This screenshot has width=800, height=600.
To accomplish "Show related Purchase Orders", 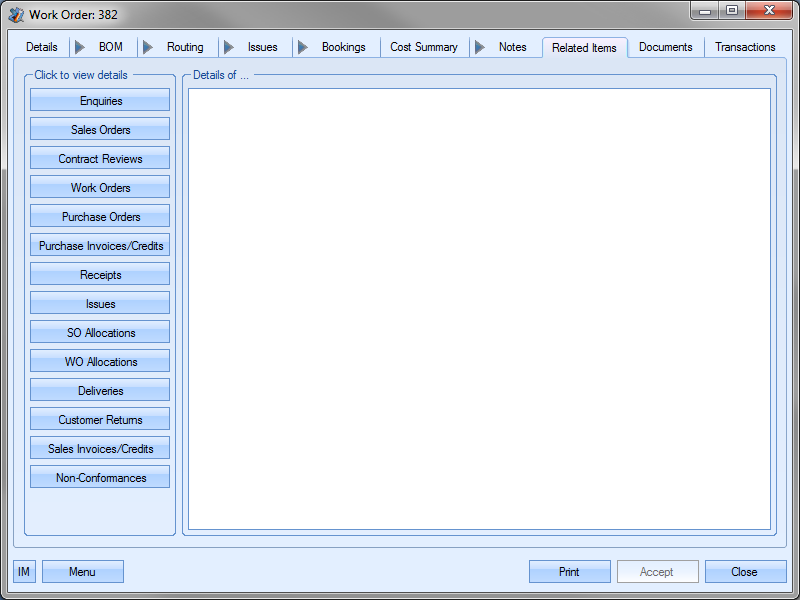I will 100,217.
